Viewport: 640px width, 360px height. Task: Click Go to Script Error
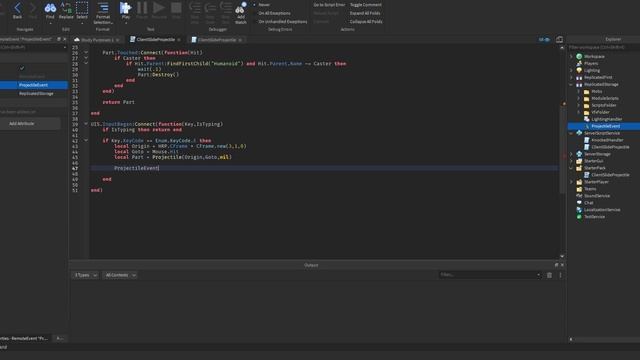(329, 4)
